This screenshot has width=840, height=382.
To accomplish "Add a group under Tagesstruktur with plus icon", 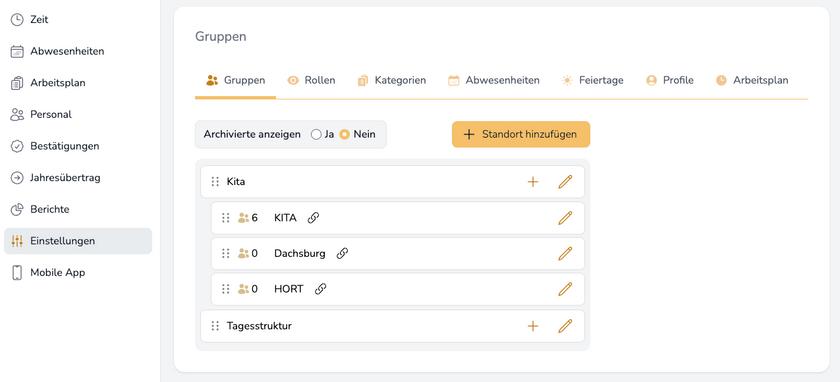I will click(x=532, y=326).
